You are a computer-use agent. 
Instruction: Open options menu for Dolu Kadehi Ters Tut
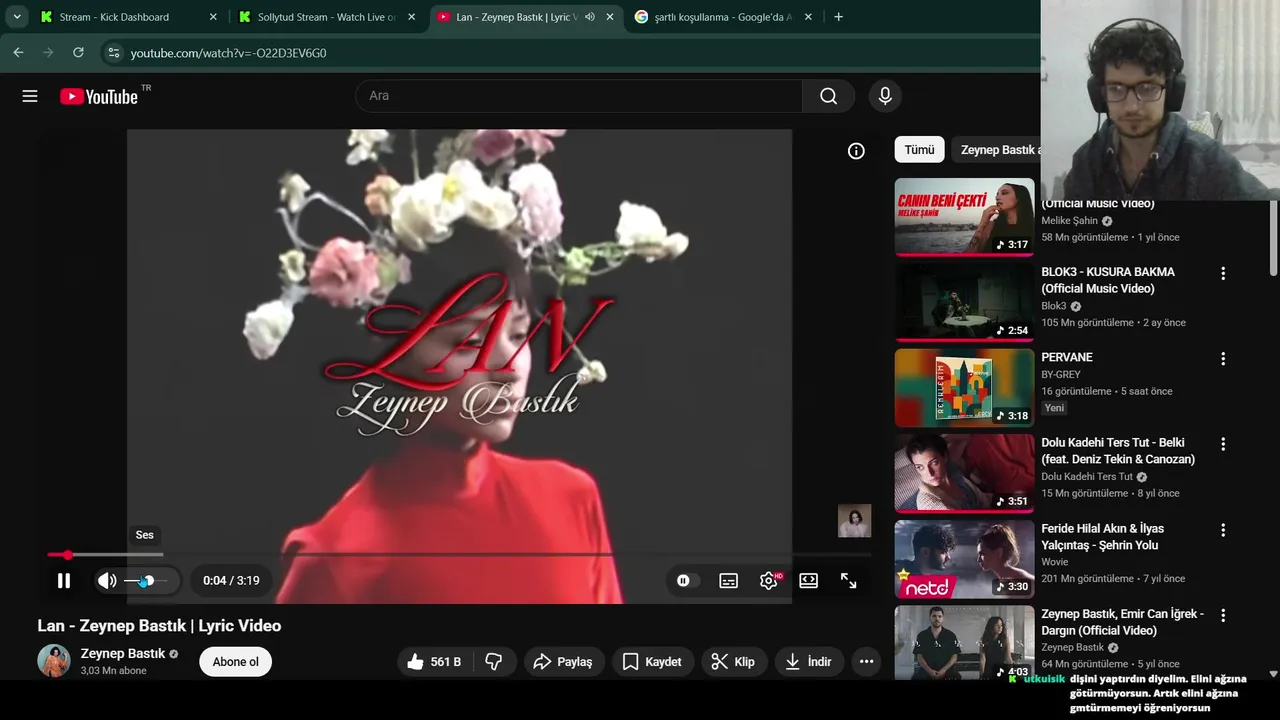(1222, 444)
